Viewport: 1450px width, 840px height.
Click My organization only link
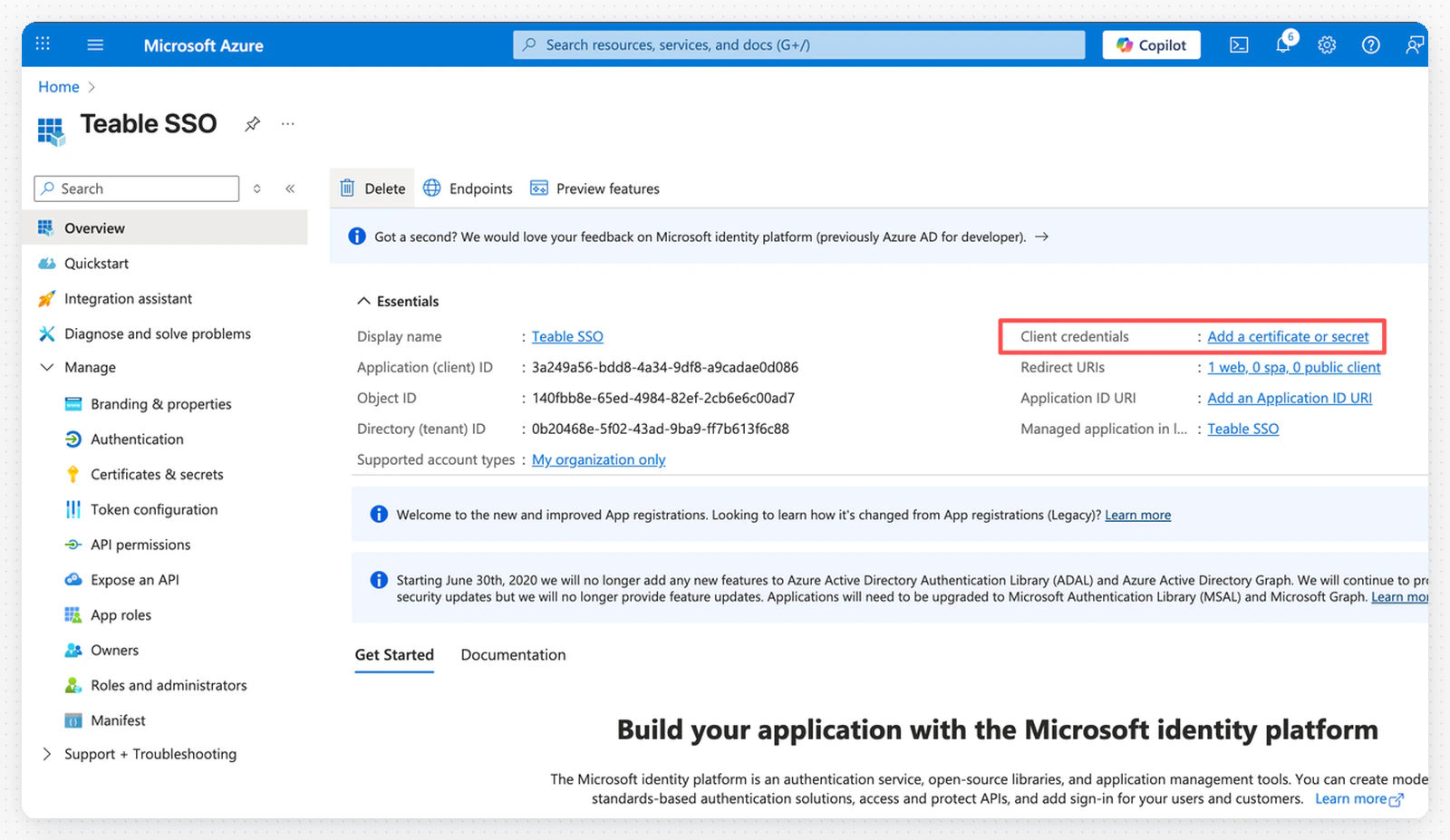tap(598, 459)
